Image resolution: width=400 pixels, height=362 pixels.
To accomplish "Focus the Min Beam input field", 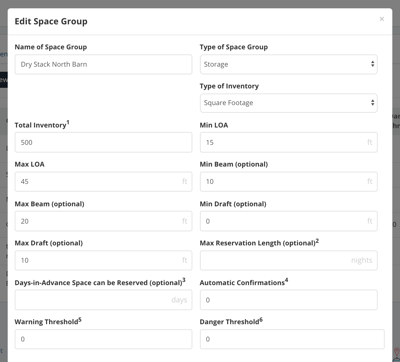I will 289,182.
